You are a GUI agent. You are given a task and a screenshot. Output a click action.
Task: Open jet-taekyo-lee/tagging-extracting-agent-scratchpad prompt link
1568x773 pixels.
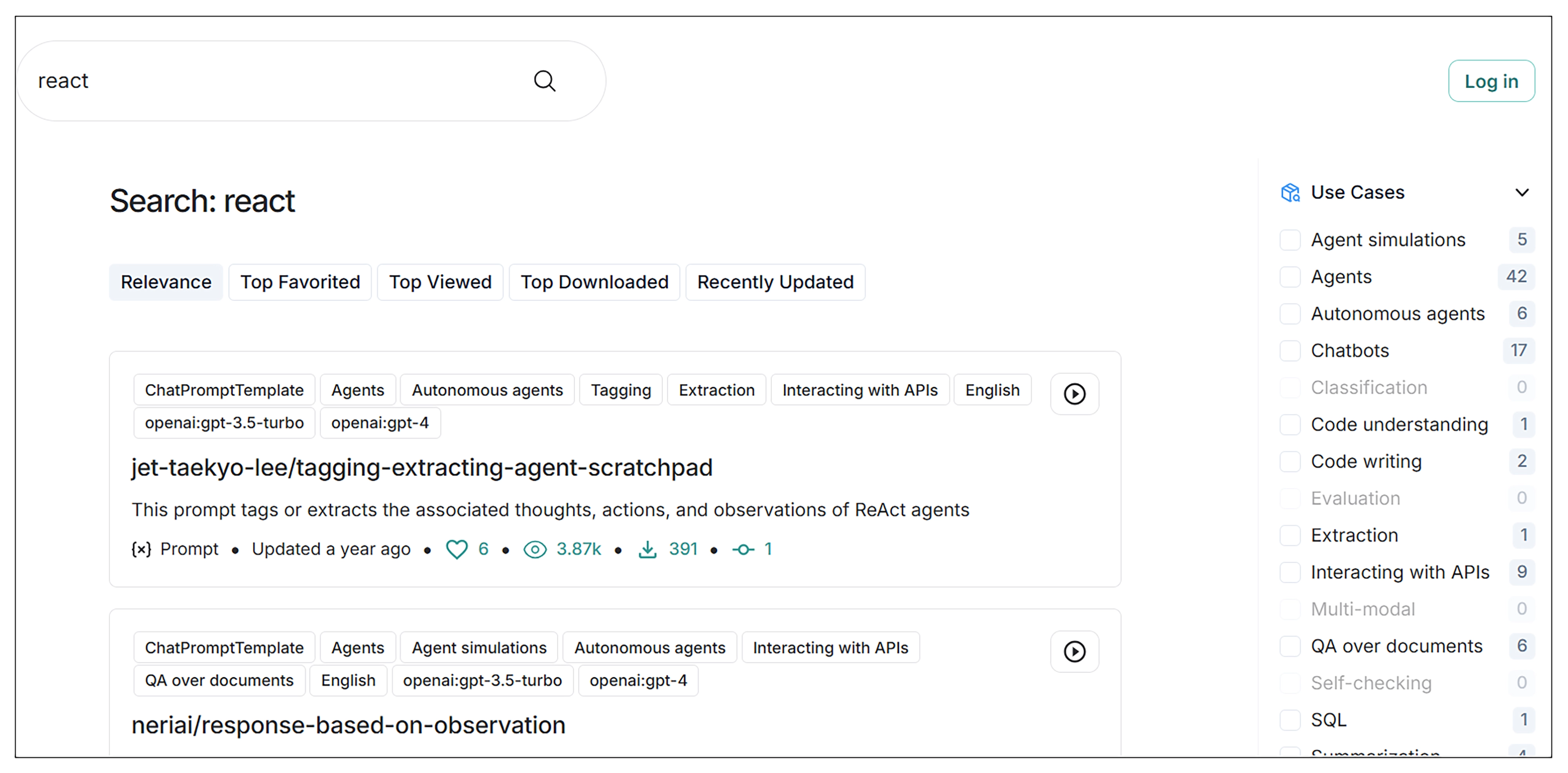[x=422, y=468]
